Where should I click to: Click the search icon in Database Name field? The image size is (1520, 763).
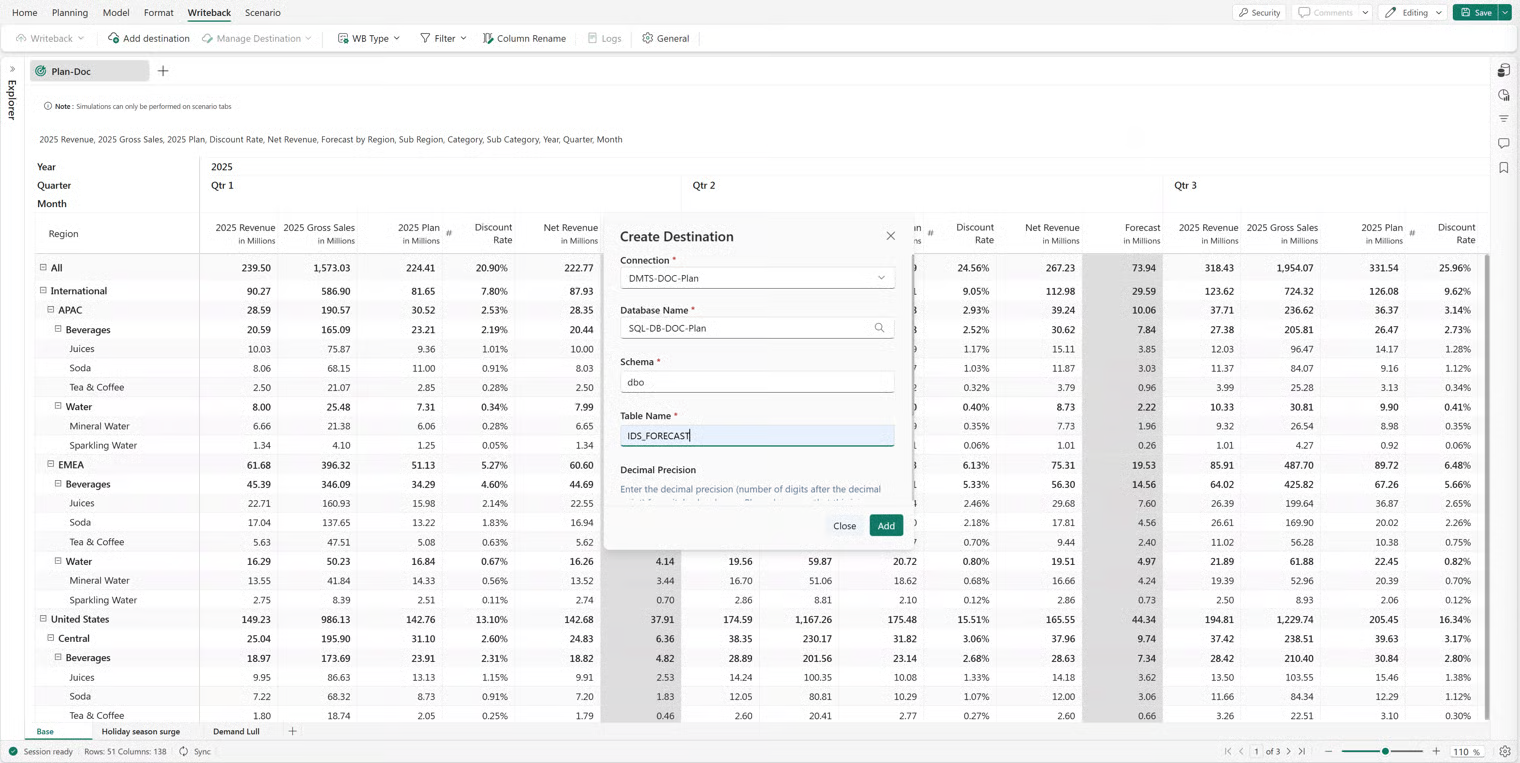point(879,328)
